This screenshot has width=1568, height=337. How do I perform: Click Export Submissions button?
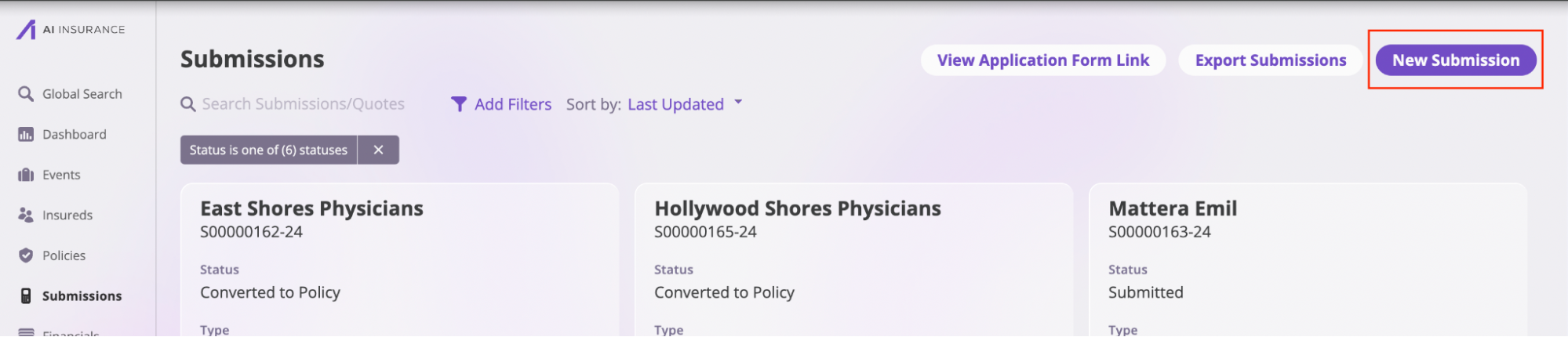click(1271, 60)
